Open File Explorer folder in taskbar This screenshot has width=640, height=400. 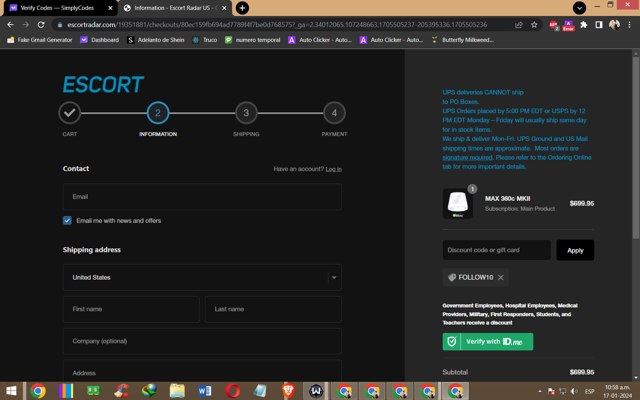tap(177, 391)
